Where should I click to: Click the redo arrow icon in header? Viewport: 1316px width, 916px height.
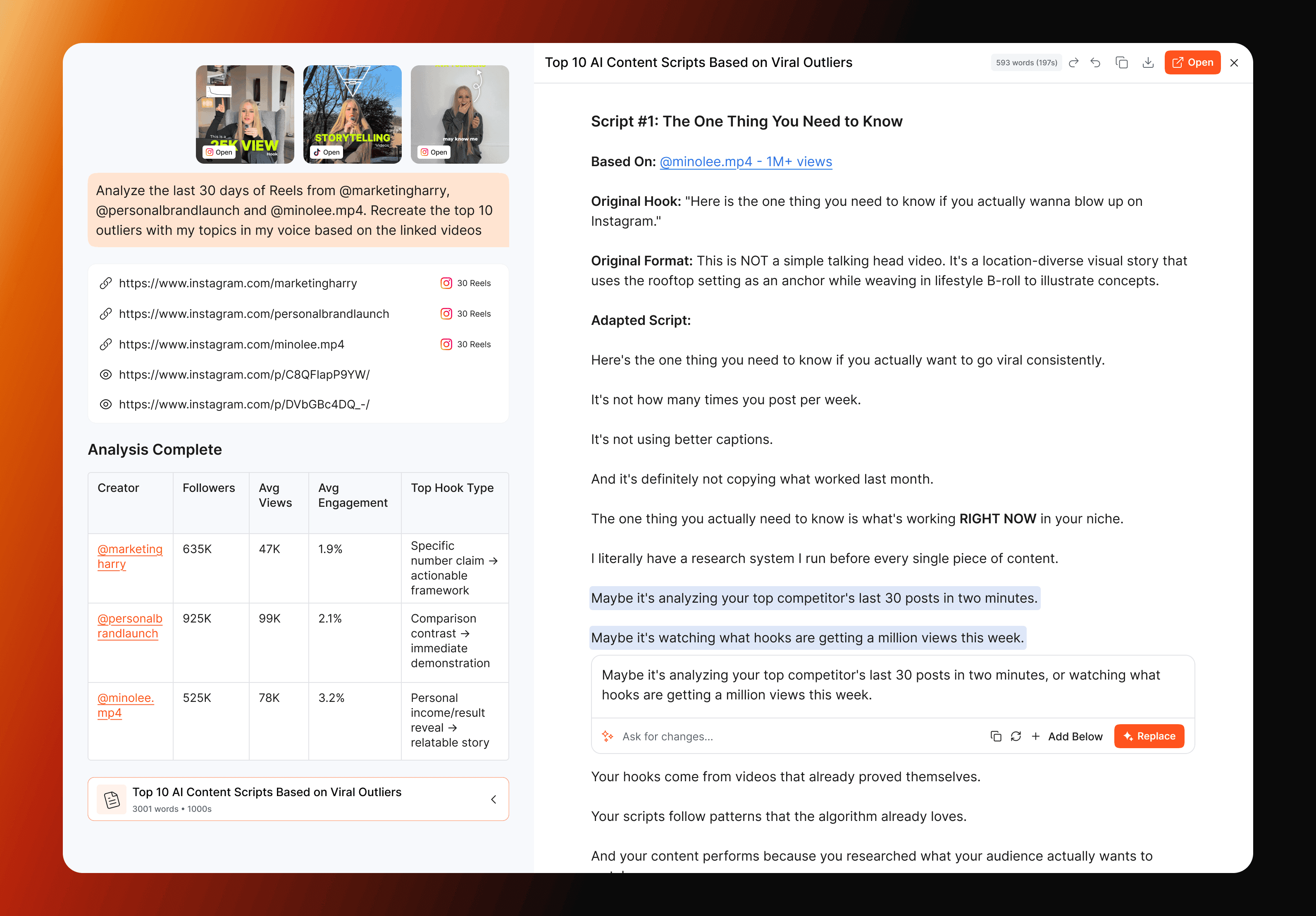click(1073, 62)
